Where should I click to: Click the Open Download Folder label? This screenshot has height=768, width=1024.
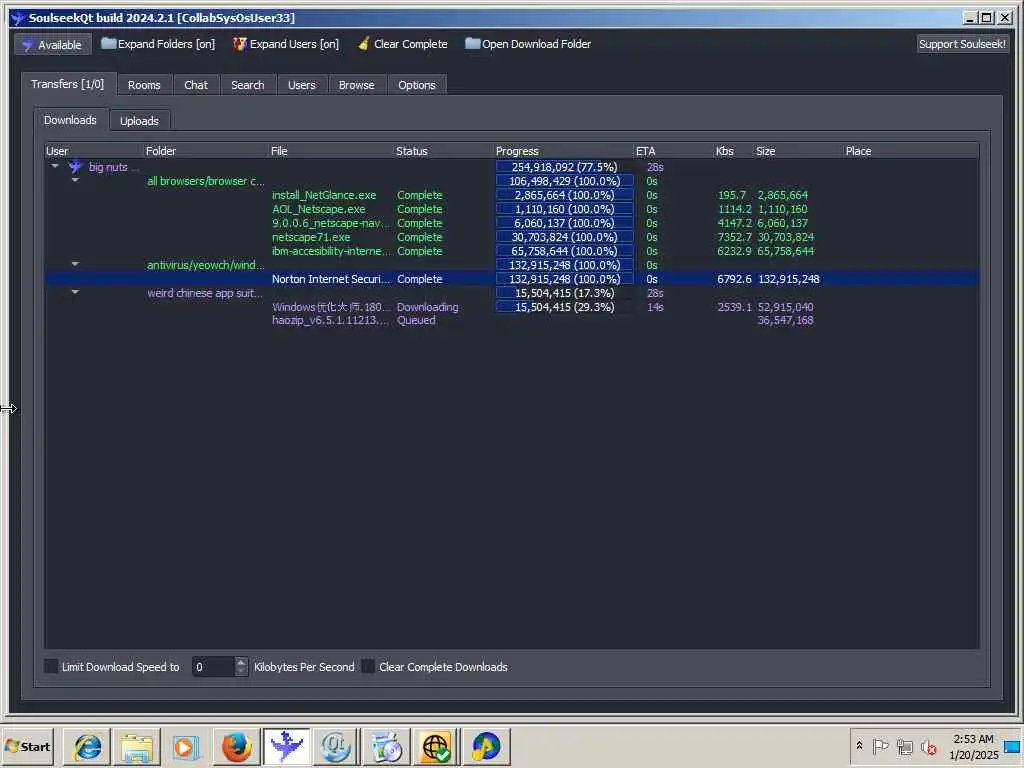click(x=536, y=44)
